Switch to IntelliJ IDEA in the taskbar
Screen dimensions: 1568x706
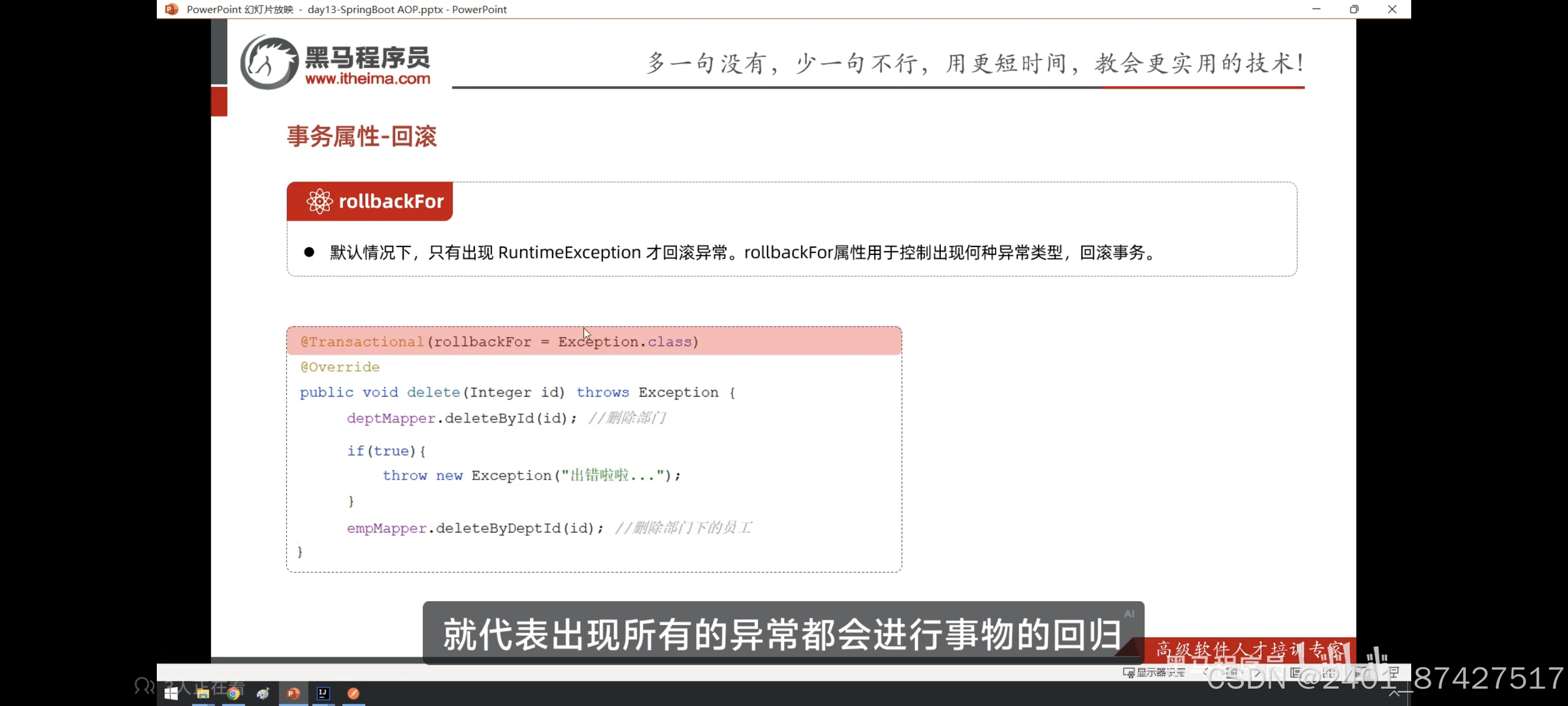click(x=323, y=693)
